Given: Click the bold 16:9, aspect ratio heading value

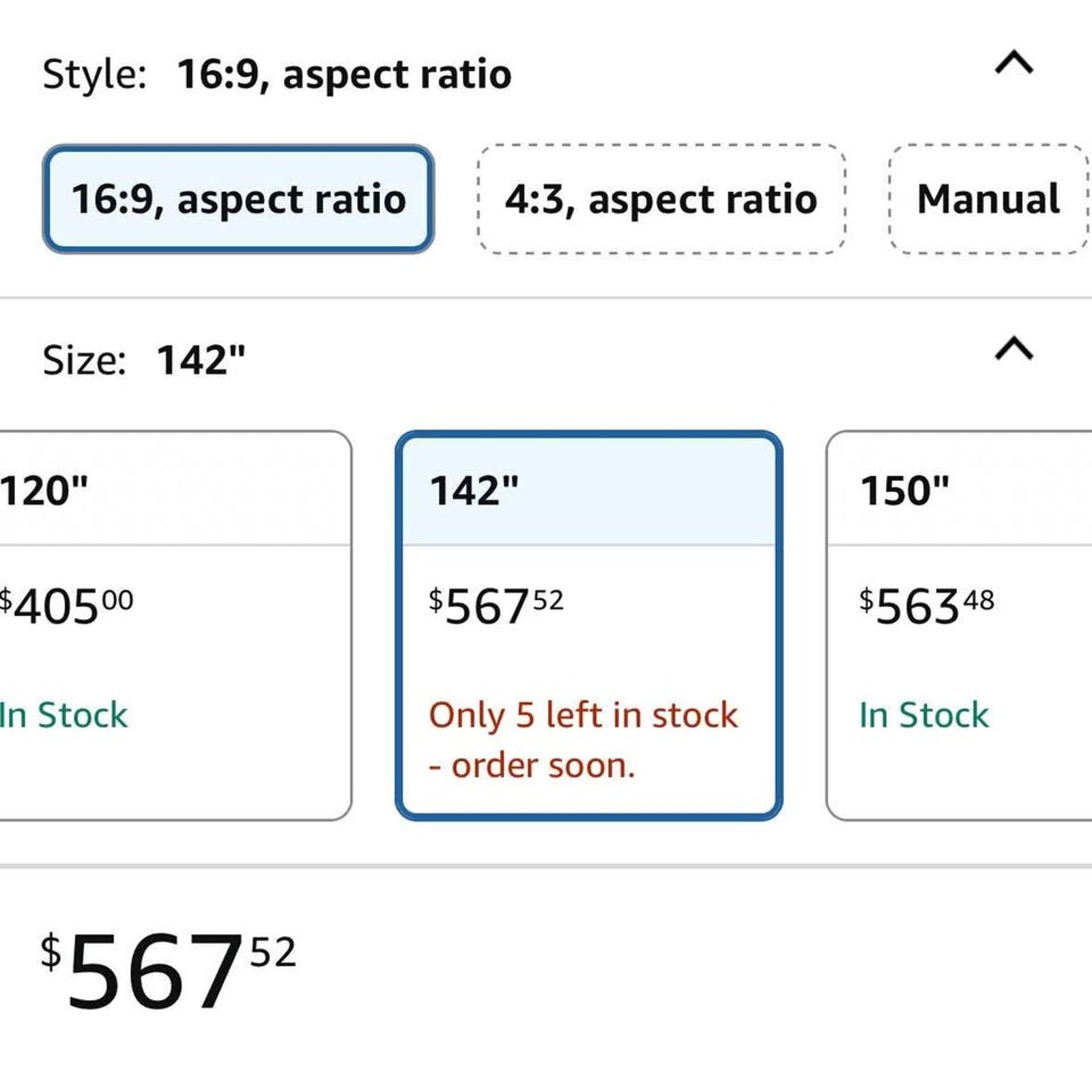Looking at the screenshot, I should (x=344, y=74).
